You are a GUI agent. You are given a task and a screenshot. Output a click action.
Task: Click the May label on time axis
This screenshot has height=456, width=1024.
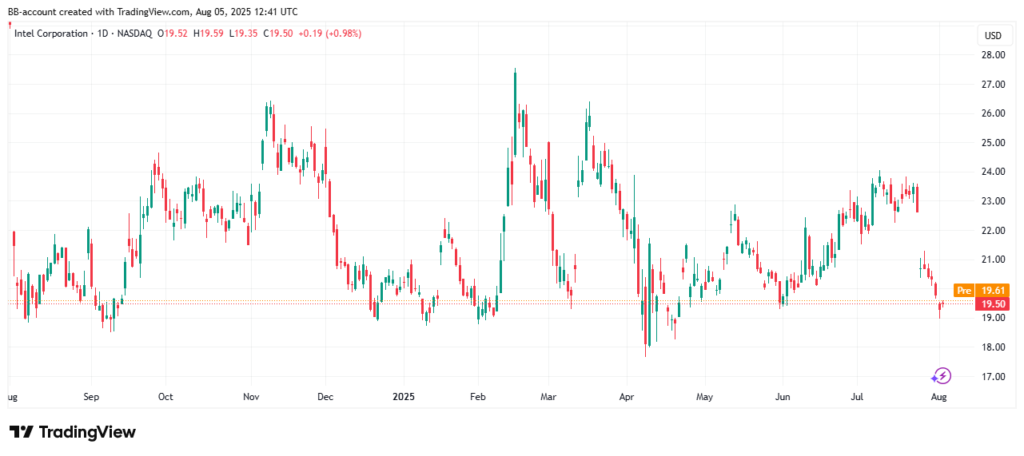coord(704,397)
